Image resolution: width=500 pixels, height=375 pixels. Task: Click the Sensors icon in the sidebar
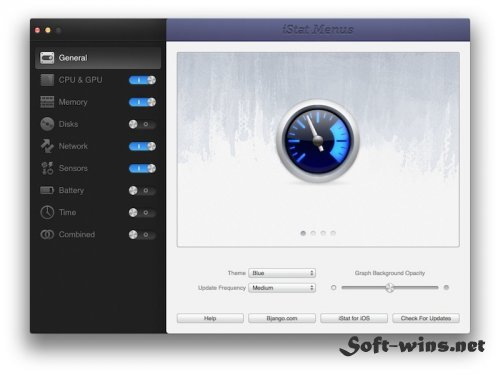(x=47, y=168)
